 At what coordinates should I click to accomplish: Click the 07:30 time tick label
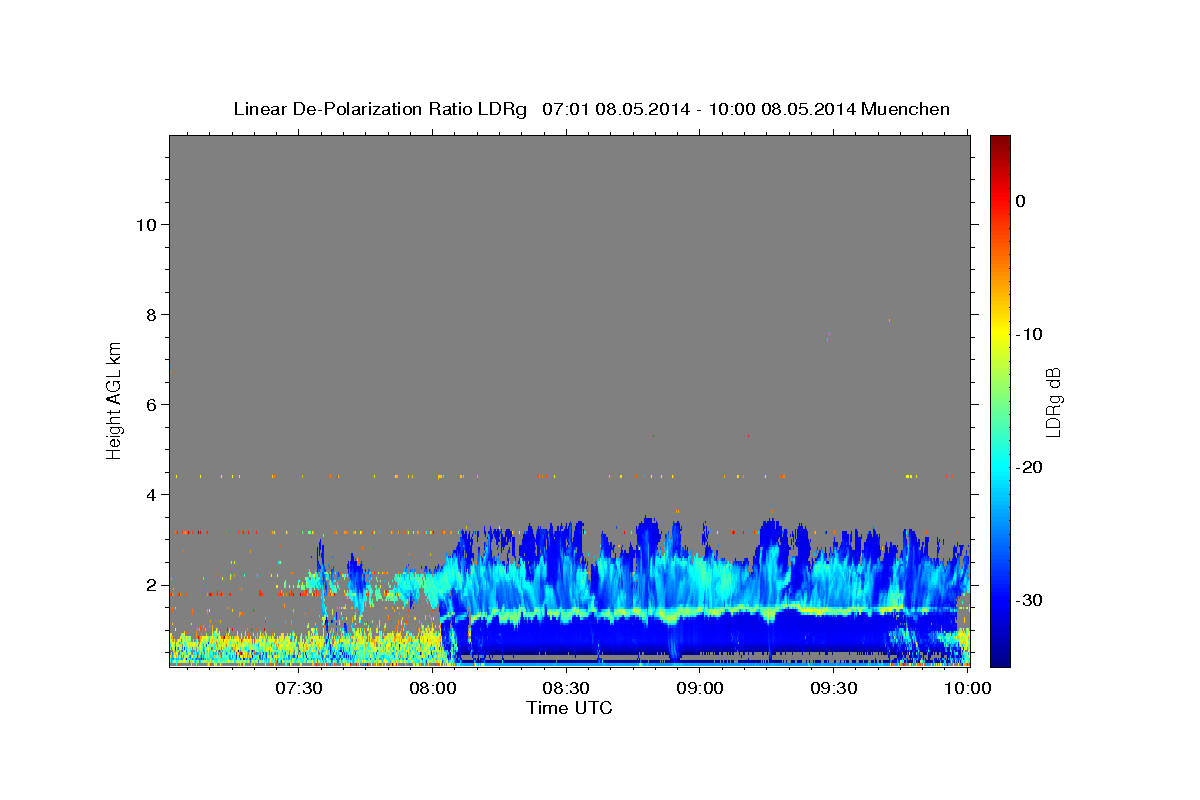click(x=300, y=689)
